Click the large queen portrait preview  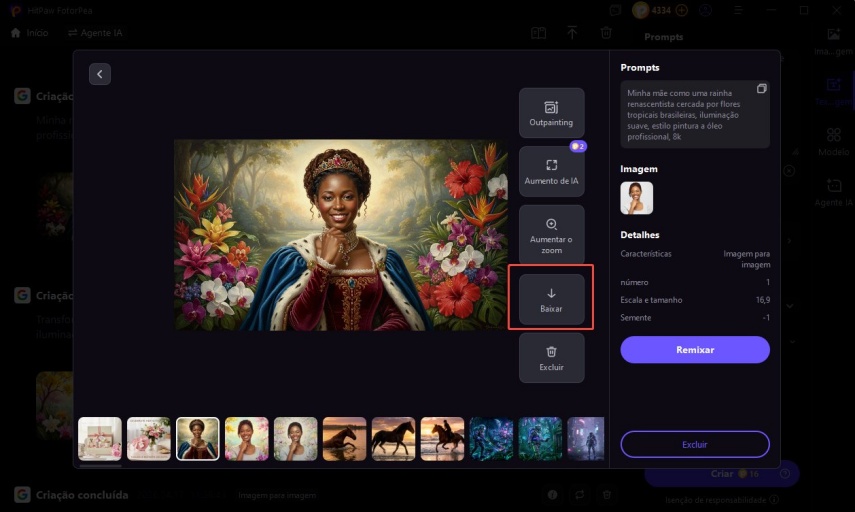click(x=340, y=235)
